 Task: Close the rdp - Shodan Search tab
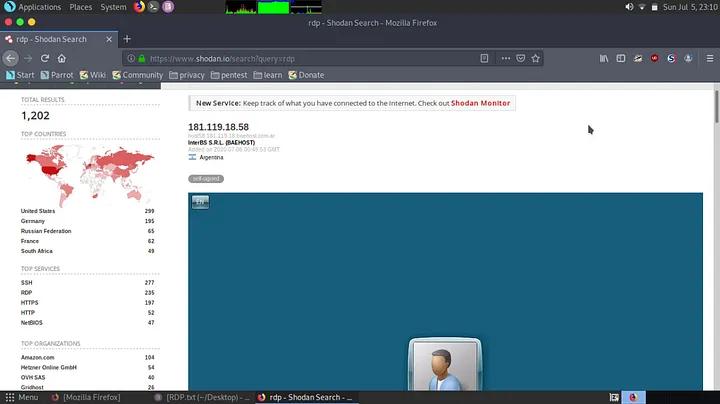(x=109, y=39)
